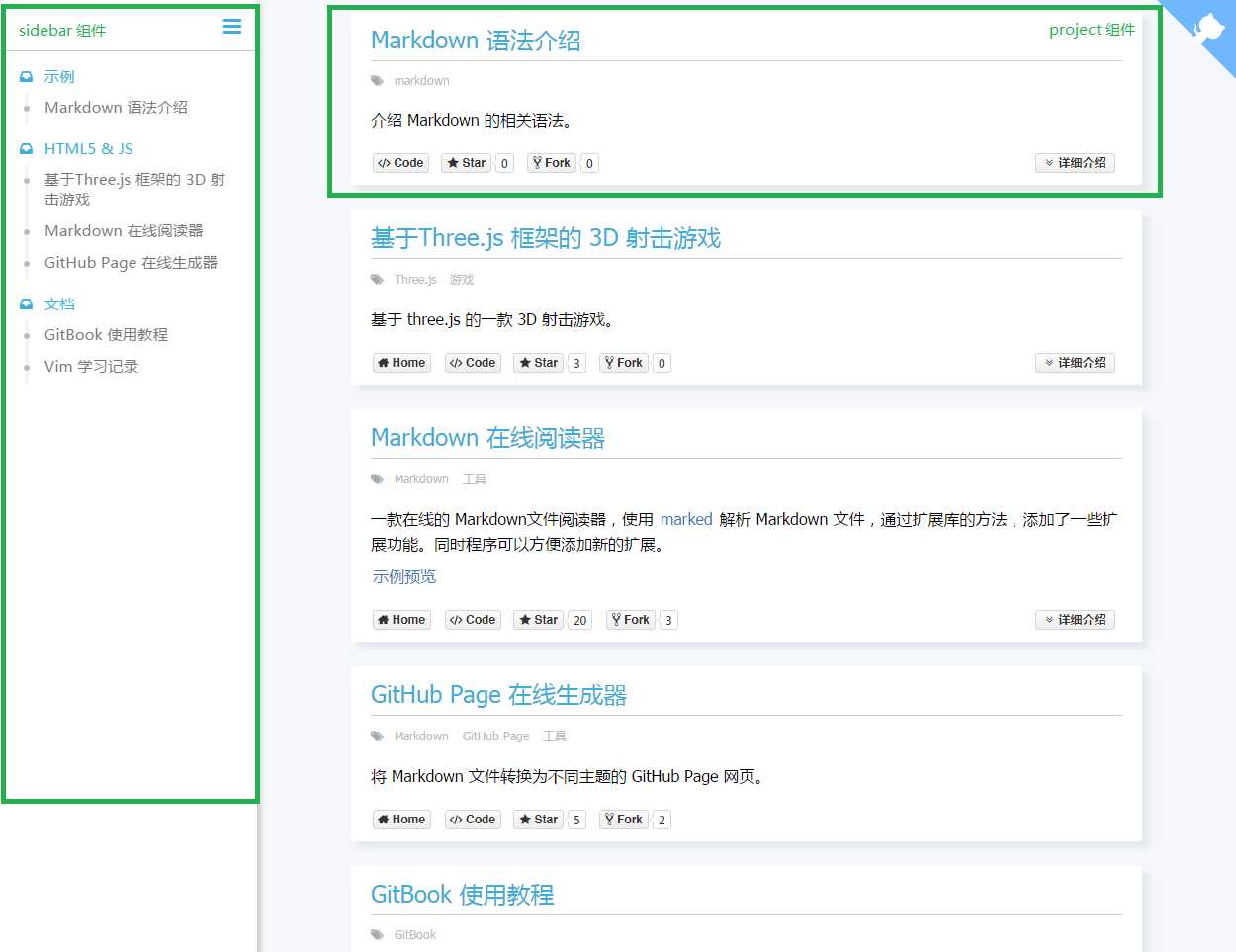Star the 3D 射击游戏 project
Image resolution: width=1236 pixels, height=952 pixels.
tap(538, 363)
